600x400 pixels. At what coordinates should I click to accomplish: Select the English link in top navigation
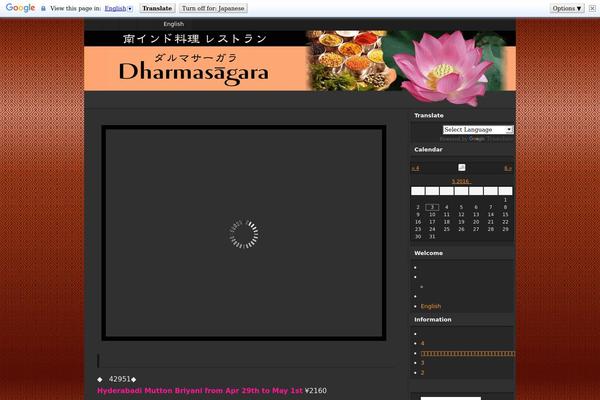click(x=174, y=24)
